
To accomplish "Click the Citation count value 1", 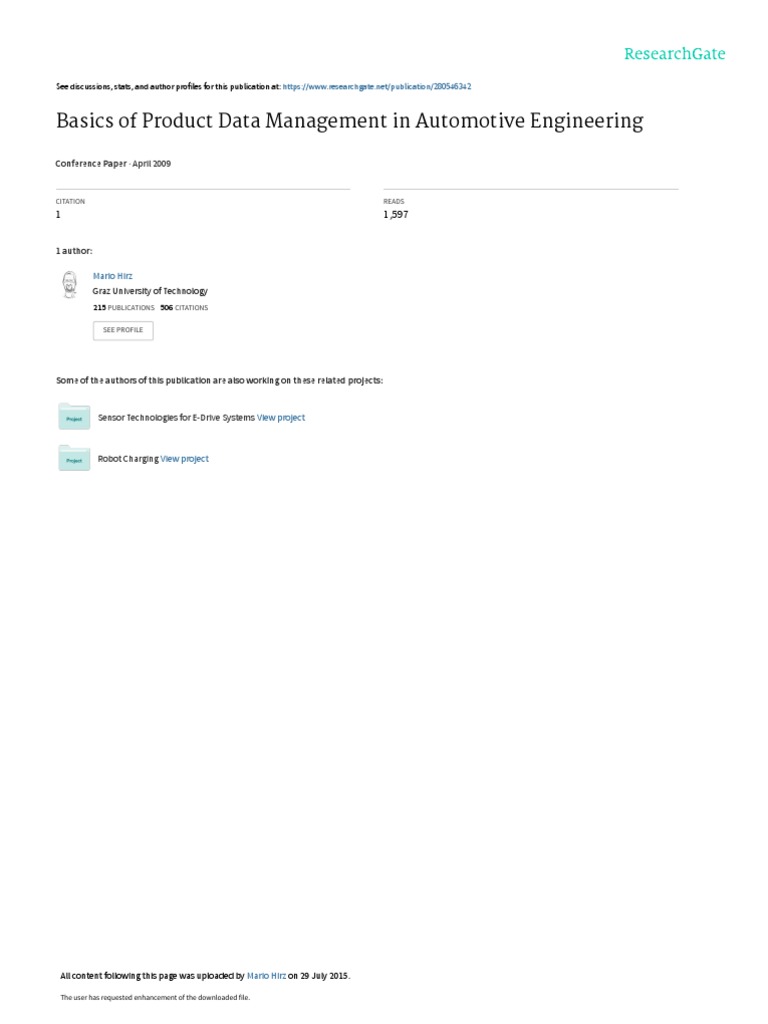I will point(58,214).
